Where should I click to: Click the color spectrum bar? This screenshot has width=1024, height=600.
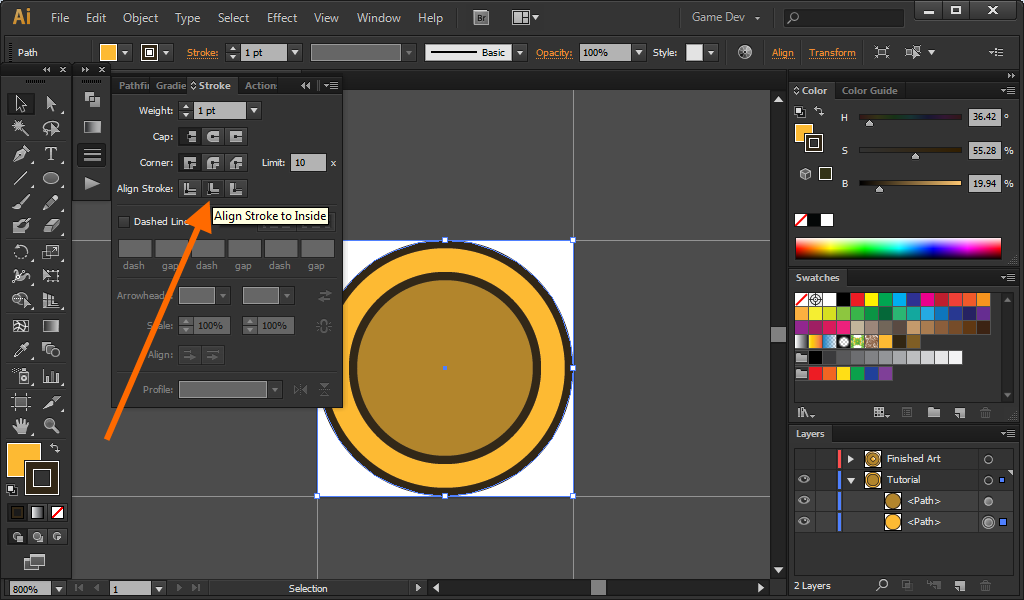pyautogui.click(x=898, y=248)
